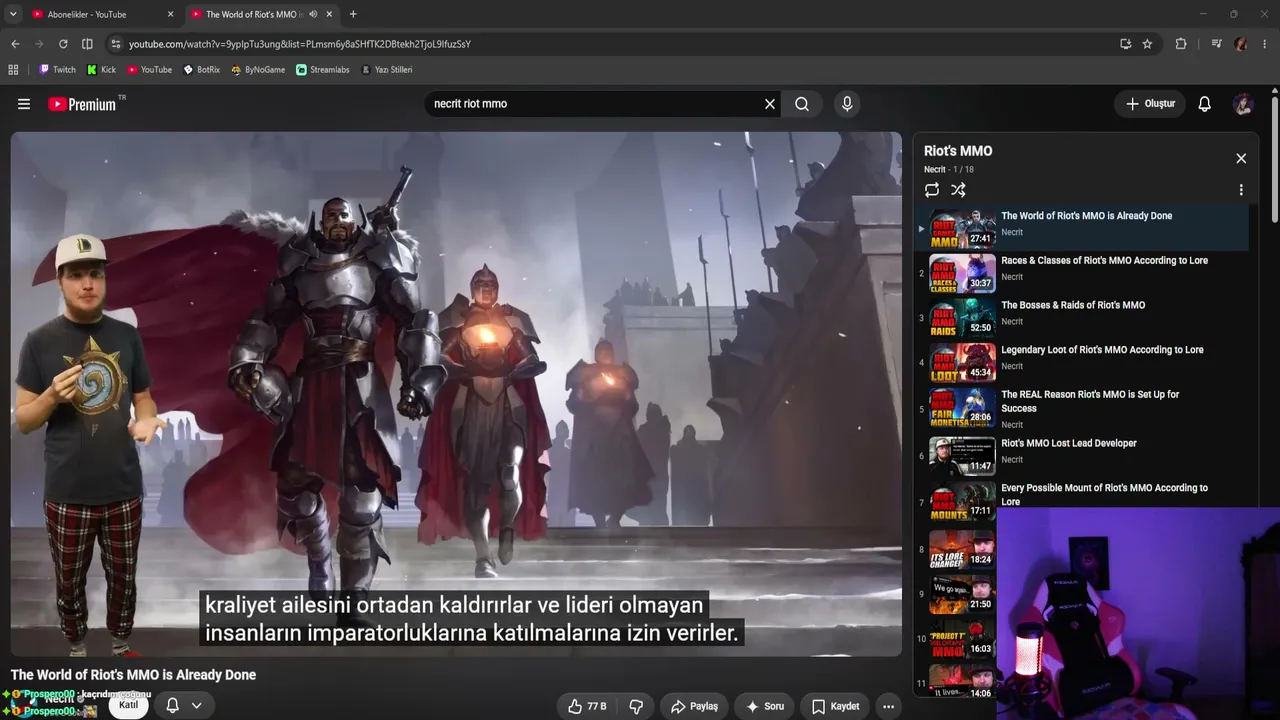Open playlist panel three-dot options
This screenshot has width=1280, height=720.
[x=1241, y=190]
